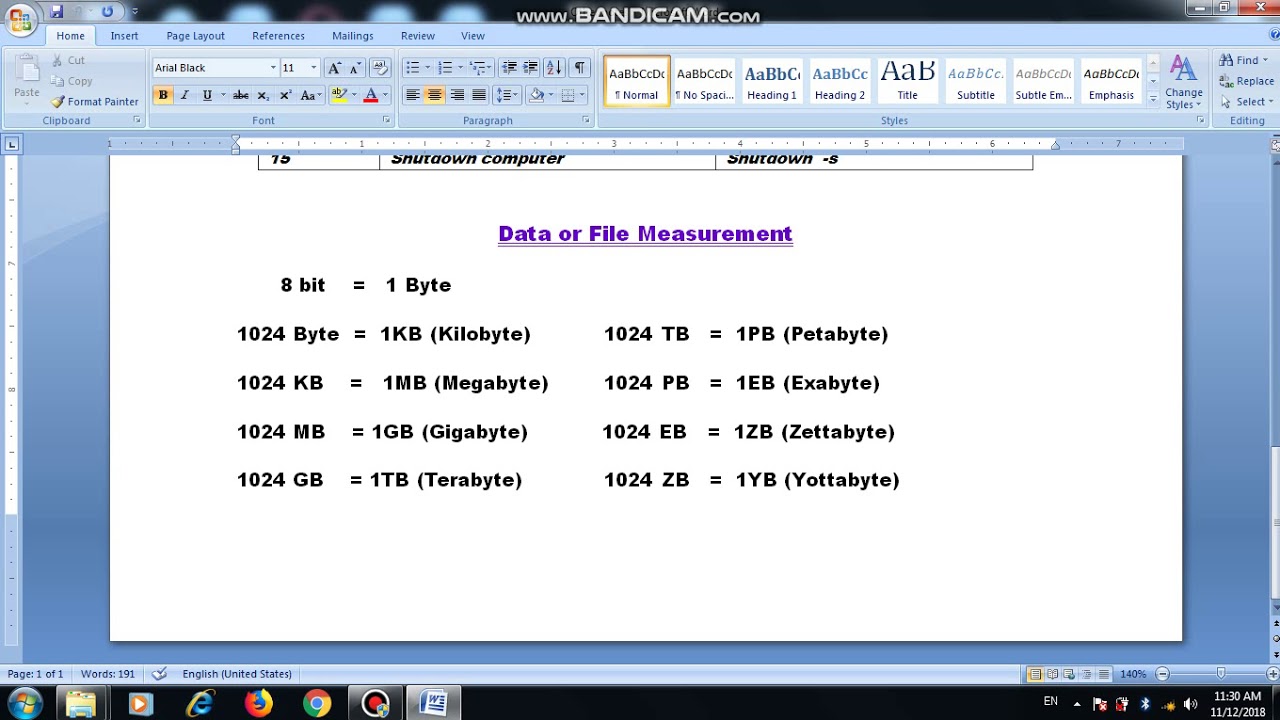Viewport: 1280px width, 720px height.
Task: Toggle Subscript formatting
Action: [x=263, y=95]
